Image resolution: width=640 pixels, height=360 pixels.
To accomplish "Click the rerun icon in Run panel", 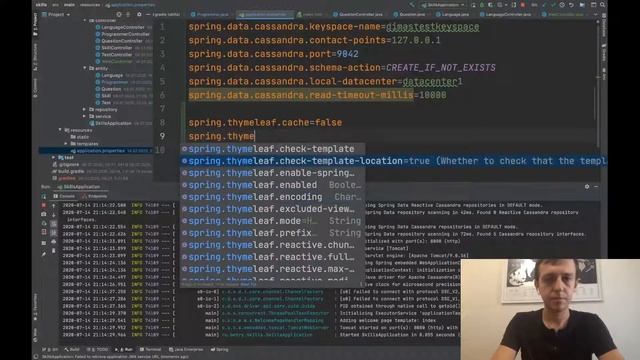I will tap(44, 196).
